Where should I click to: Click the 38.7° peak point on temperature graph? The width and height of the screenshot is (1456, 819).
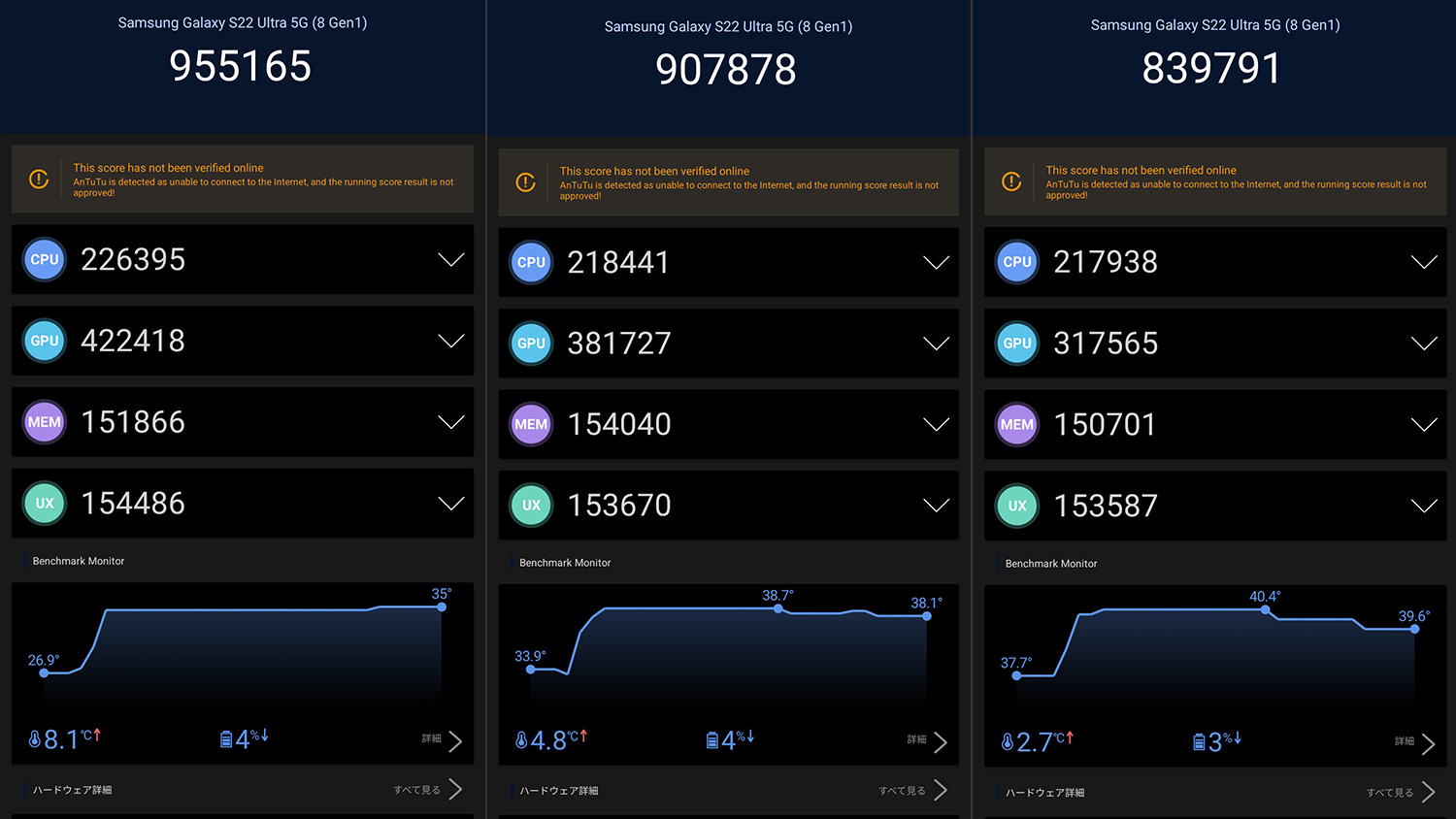[x=778, y=608]
